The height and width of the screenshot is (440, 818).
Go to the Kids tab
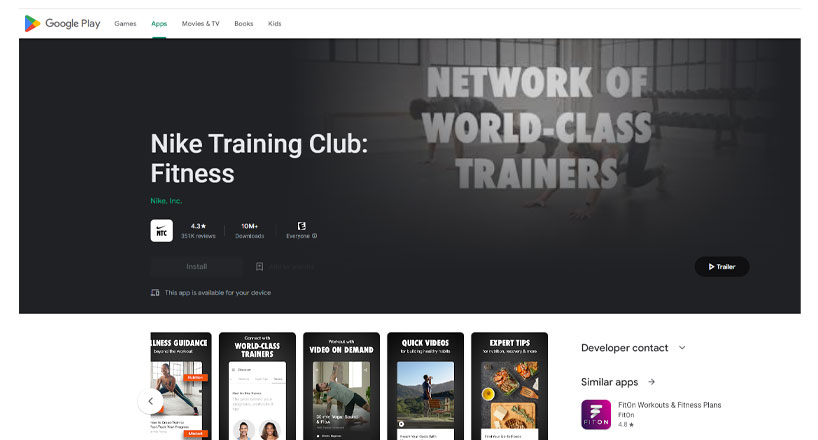(x=274, y=23)
